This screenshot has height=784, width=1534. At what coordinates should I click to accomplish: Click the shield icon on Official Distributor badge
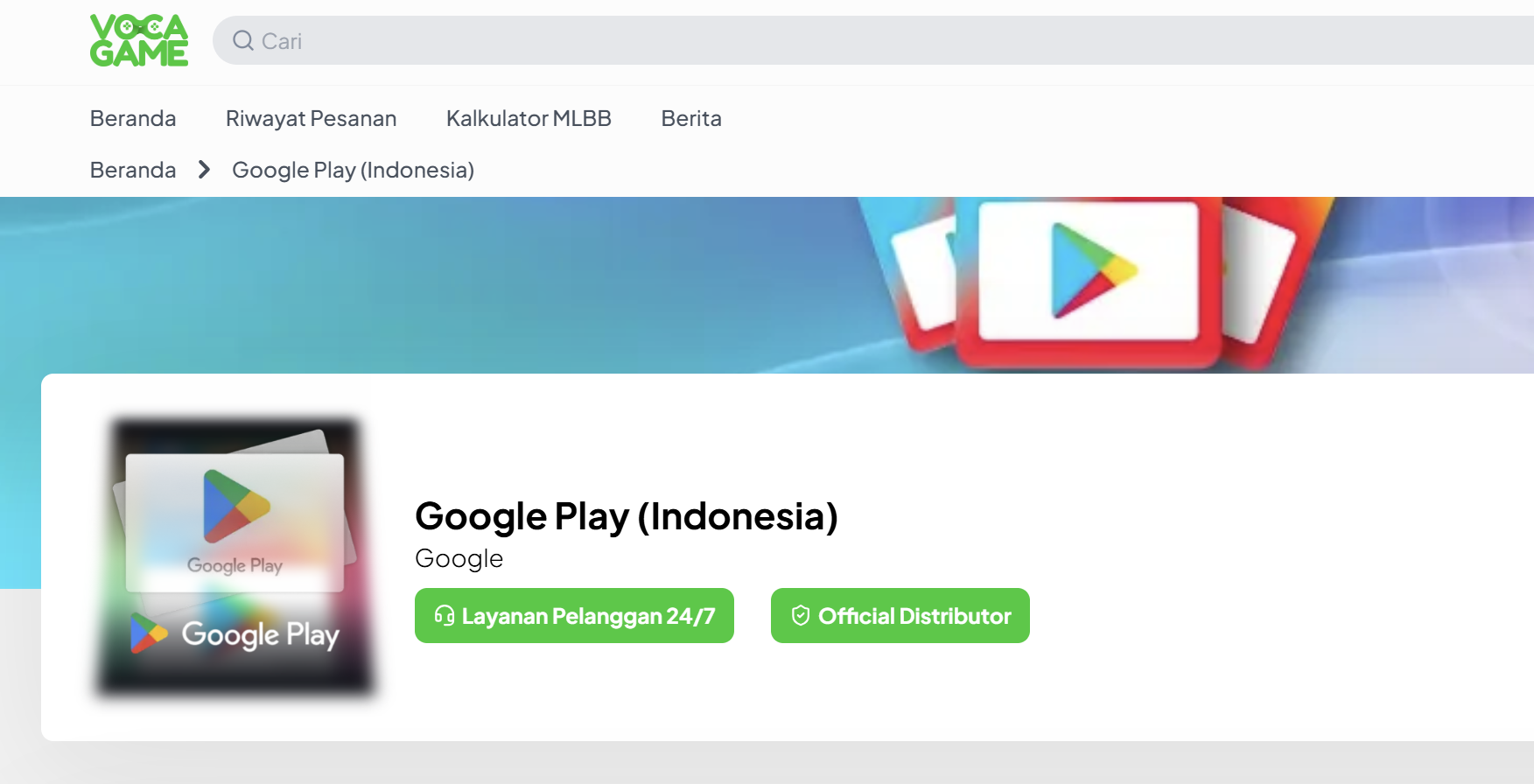800,616
